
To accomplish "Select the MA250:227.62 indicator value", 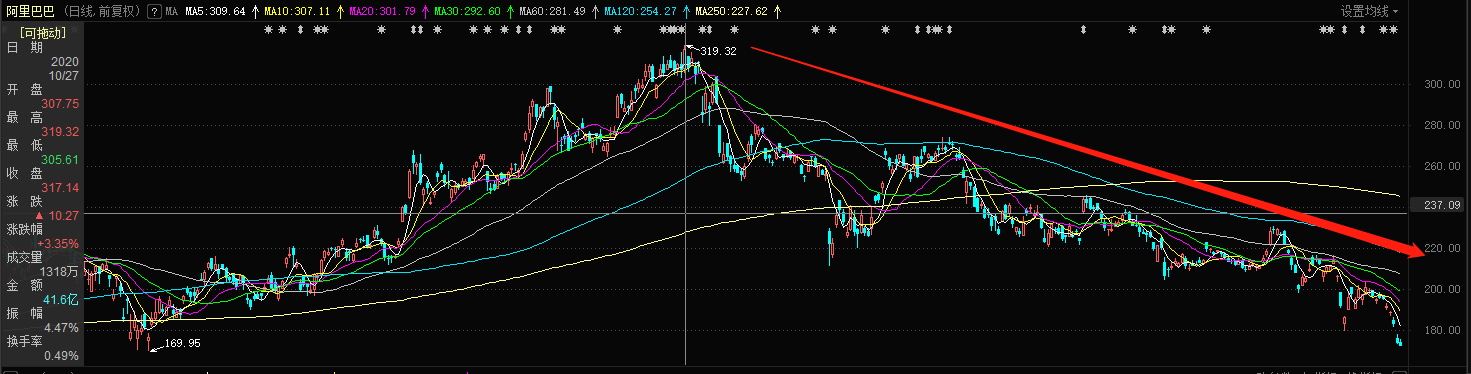I will pyautogui.click(x=731, y=12).
